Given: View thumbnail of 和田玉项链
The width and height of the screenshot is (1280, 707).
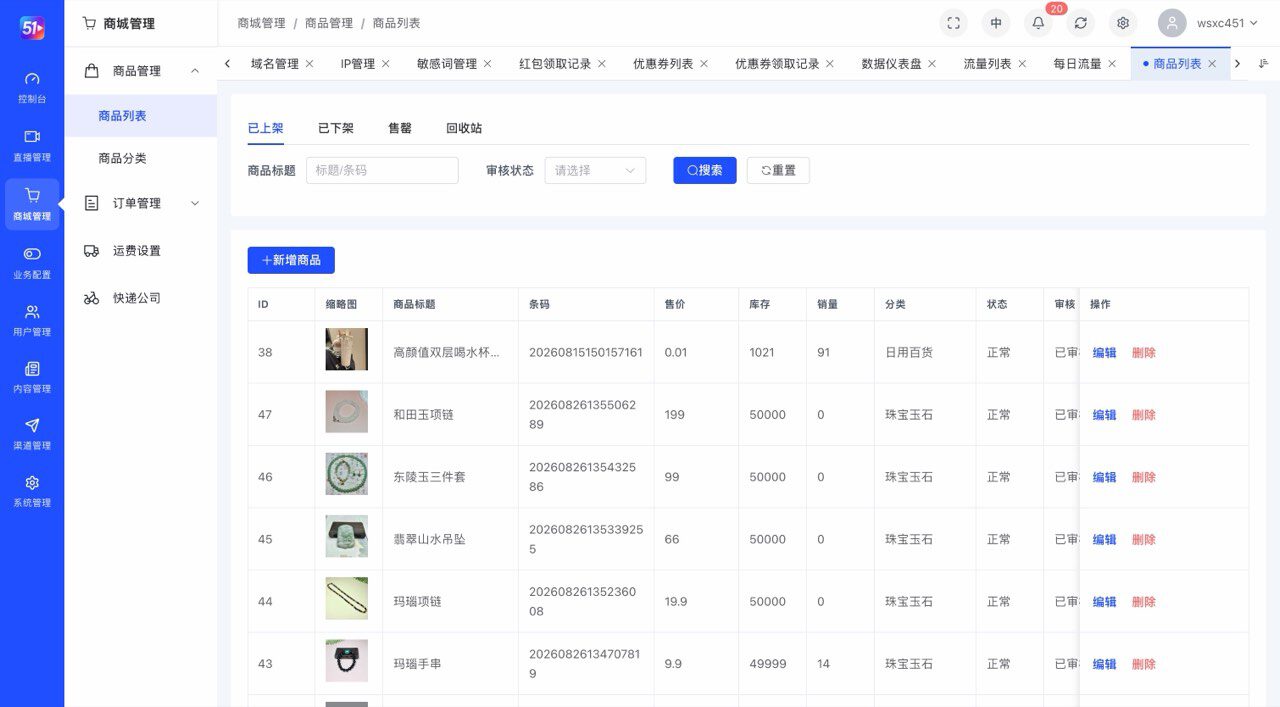Looking at the screenshot, I should 346,412.
